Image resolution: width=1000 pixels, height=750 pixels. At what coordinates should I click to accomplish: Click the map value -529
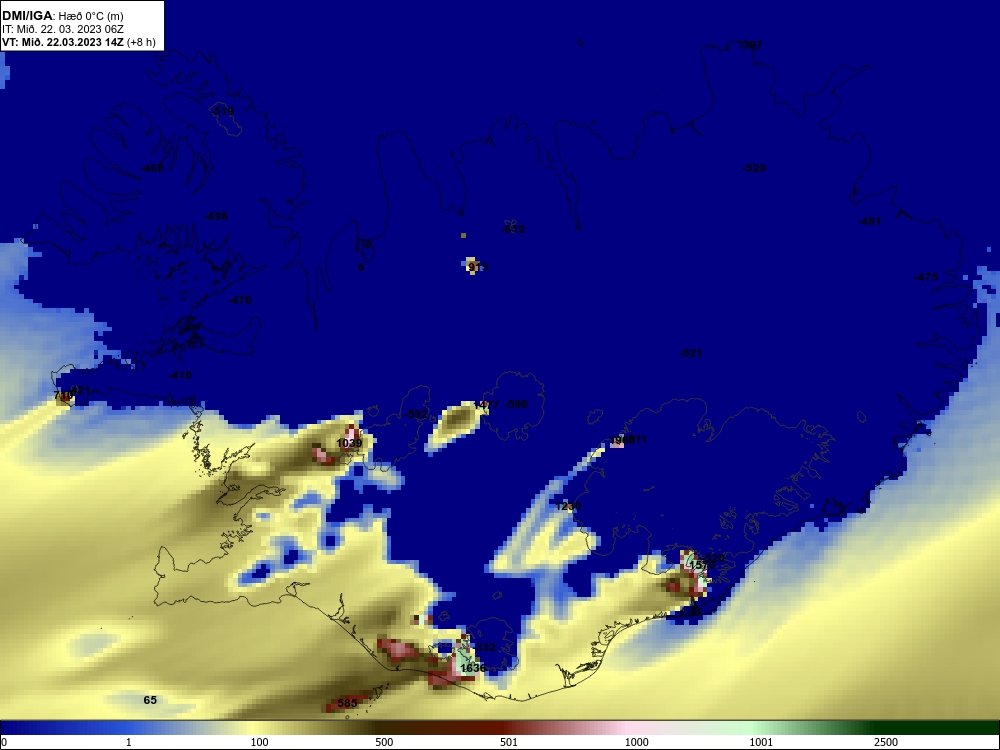(754, 168)
